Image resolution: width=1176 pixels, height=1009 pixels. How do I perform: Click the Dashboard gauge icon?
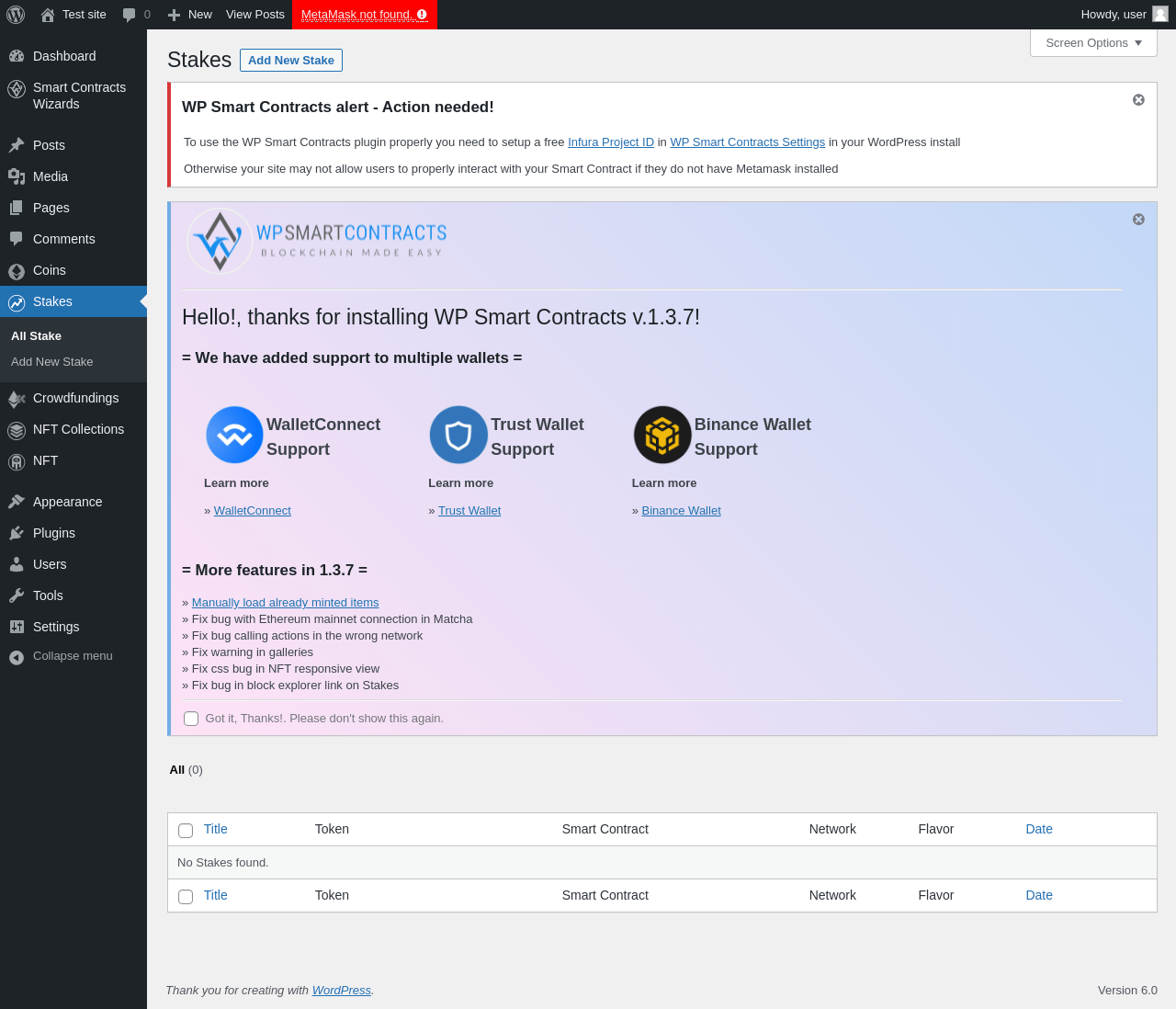click(17, 56)
